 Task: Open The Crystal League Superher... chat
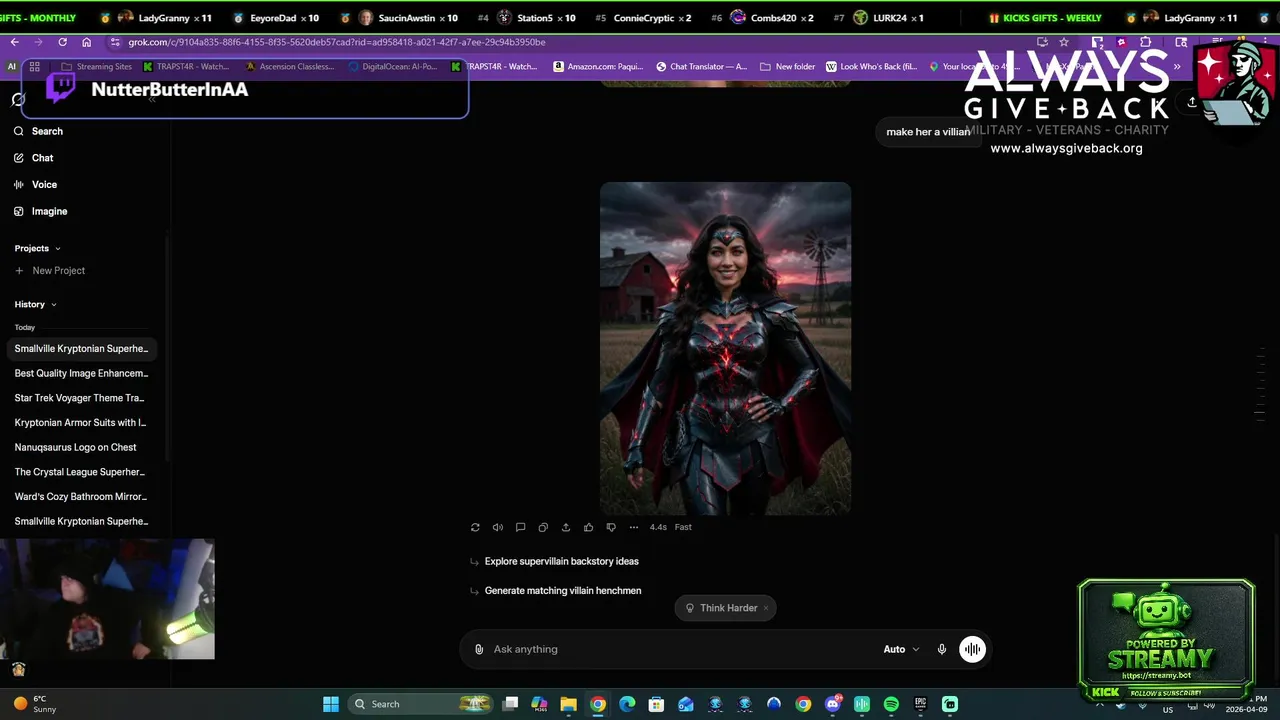[81, 472]
